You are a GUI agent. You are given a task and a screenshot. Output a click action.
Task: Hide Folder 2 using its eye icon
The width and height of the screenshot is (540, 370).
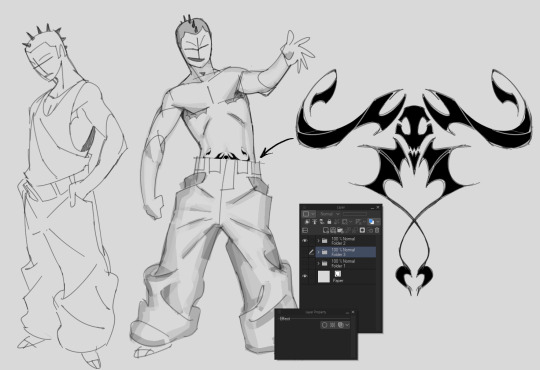click(305, 240)
